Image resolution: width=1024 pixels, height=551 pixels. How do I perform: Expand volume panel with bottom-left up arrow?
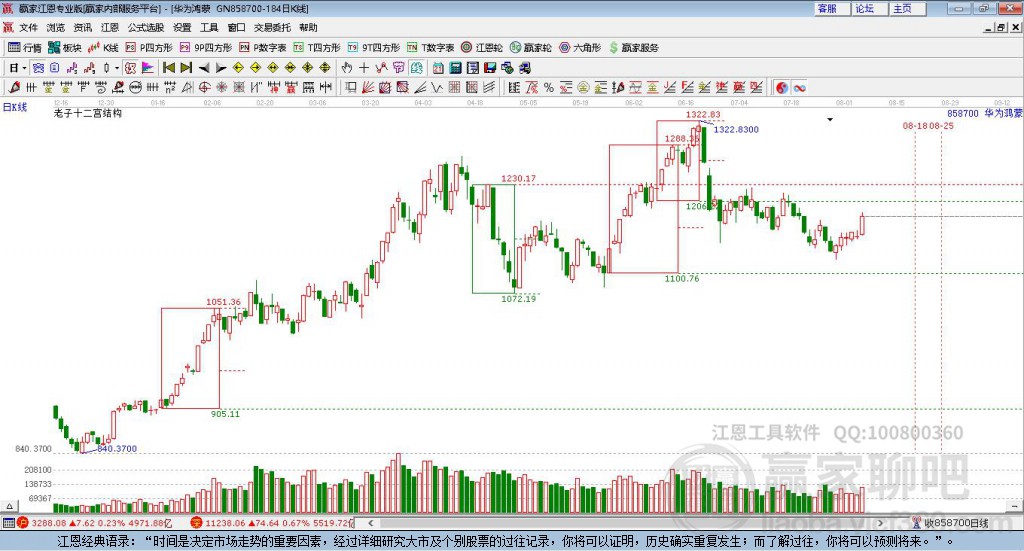tap(9, 506)
